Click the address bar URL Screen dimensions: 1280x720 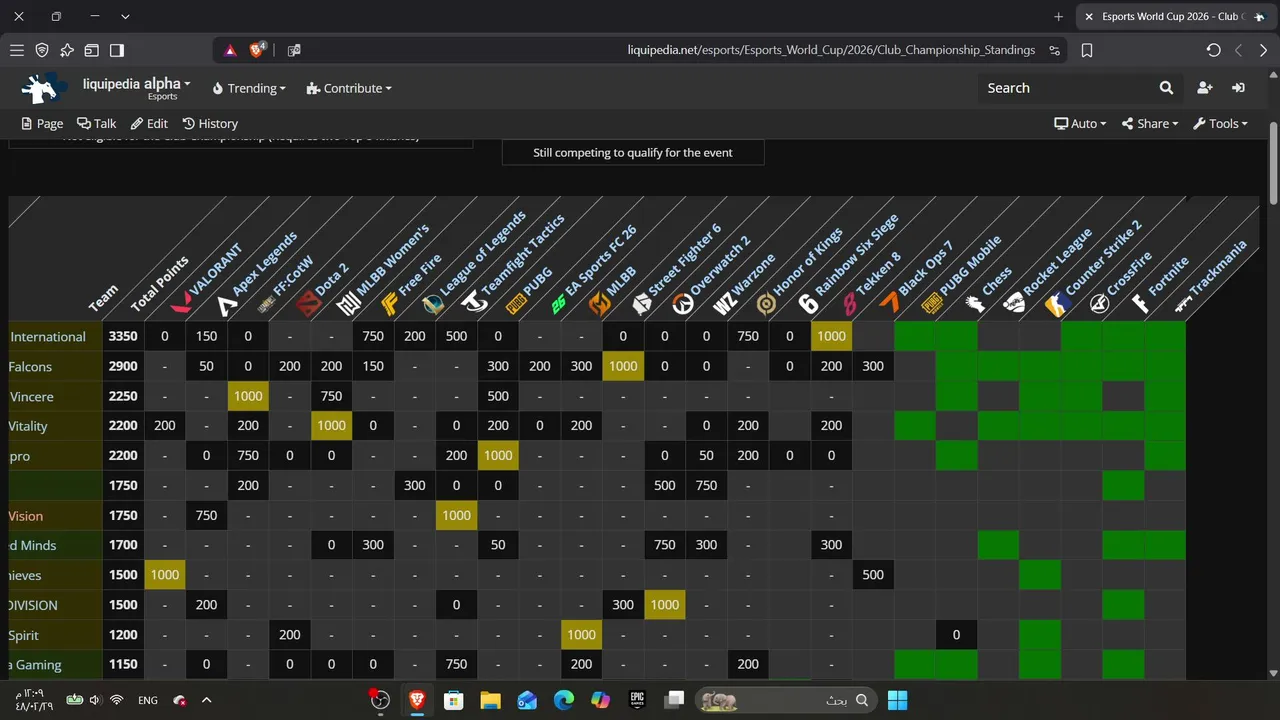pyautogui.click(x=831, y=50)
